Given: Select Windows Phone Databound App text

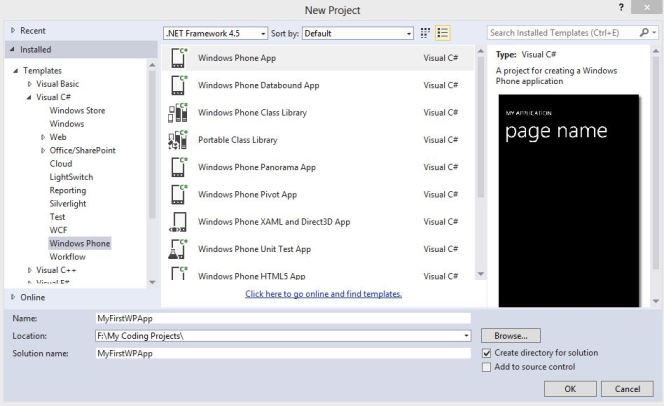Looking at the screenshot, I should (258, 86).
